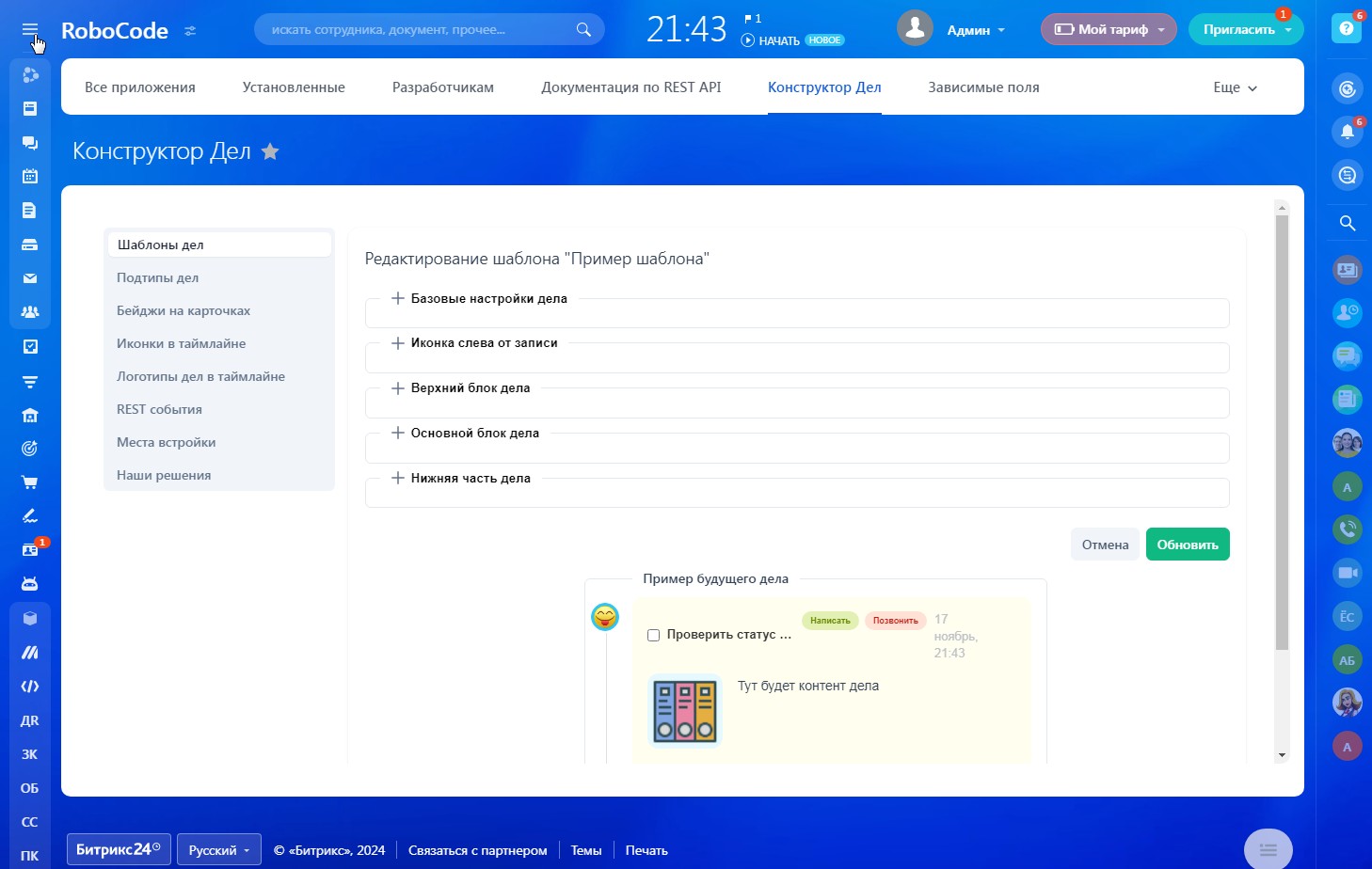Expand Базовые настройки дела section
This screenshot has width=1372, height=869.
480,298
